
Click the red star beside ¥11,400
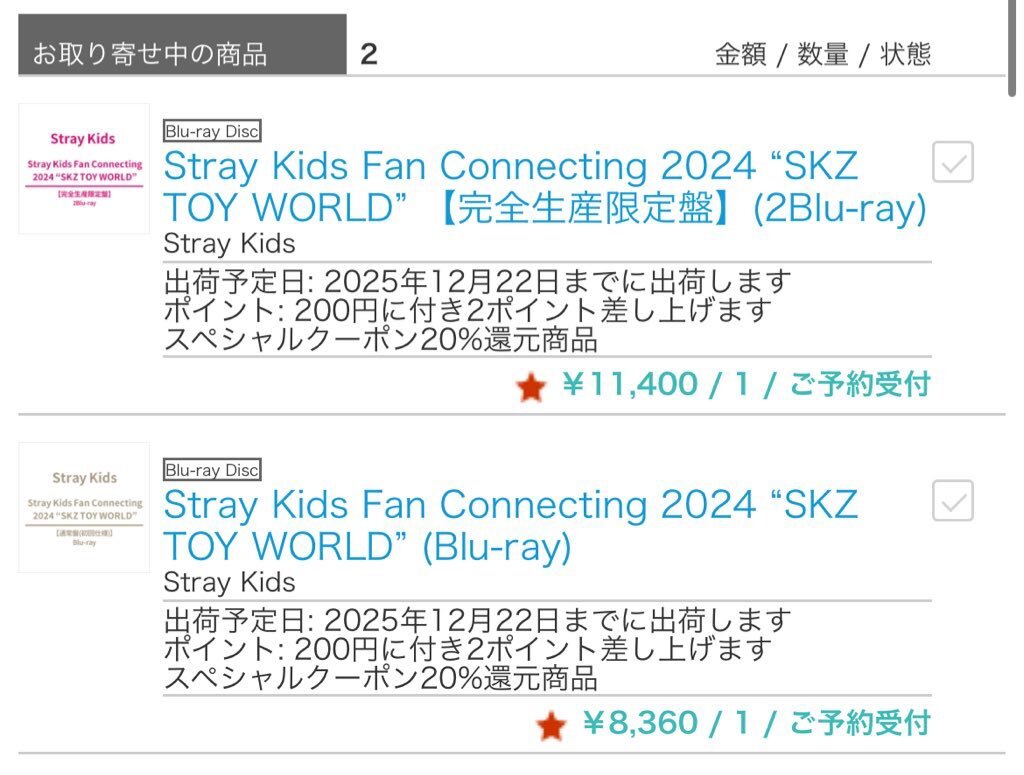point(531,387)
